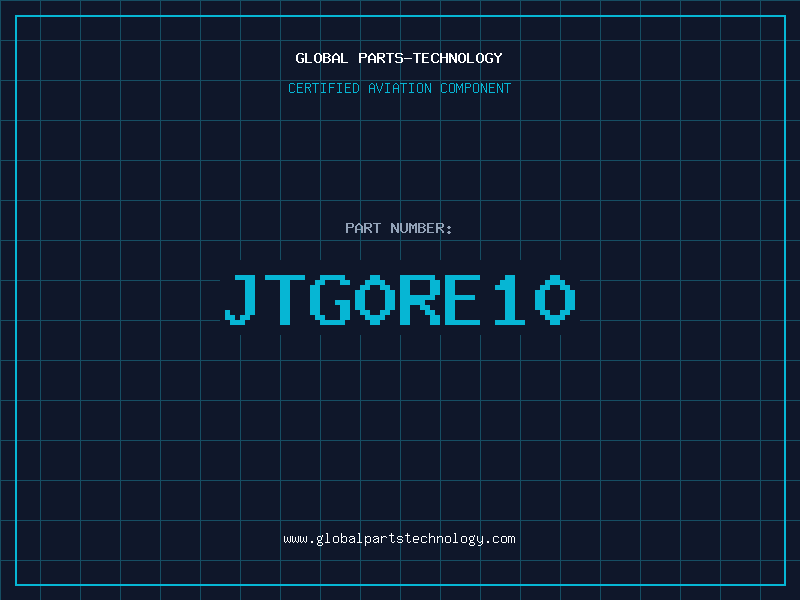Image resolution: width=800 pixels, height=600 pixels.
Task: Click the word NUMBER: in the grey label
Action: 421,229
